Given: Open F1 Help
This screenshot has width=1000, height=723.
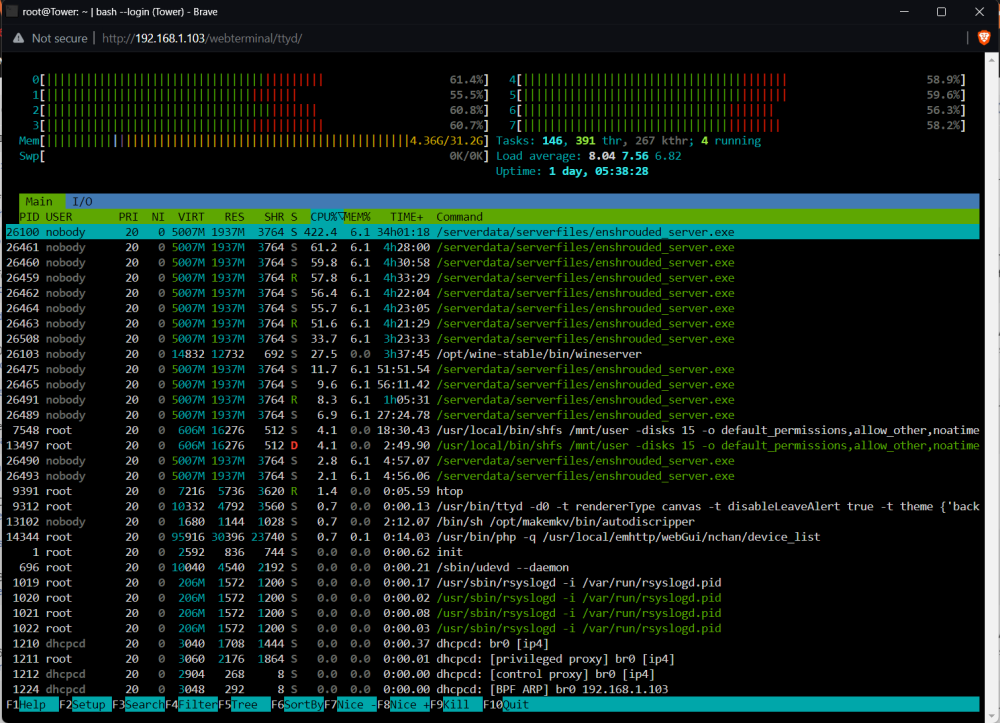Looking at the screenshot, I should click(33, 705).
